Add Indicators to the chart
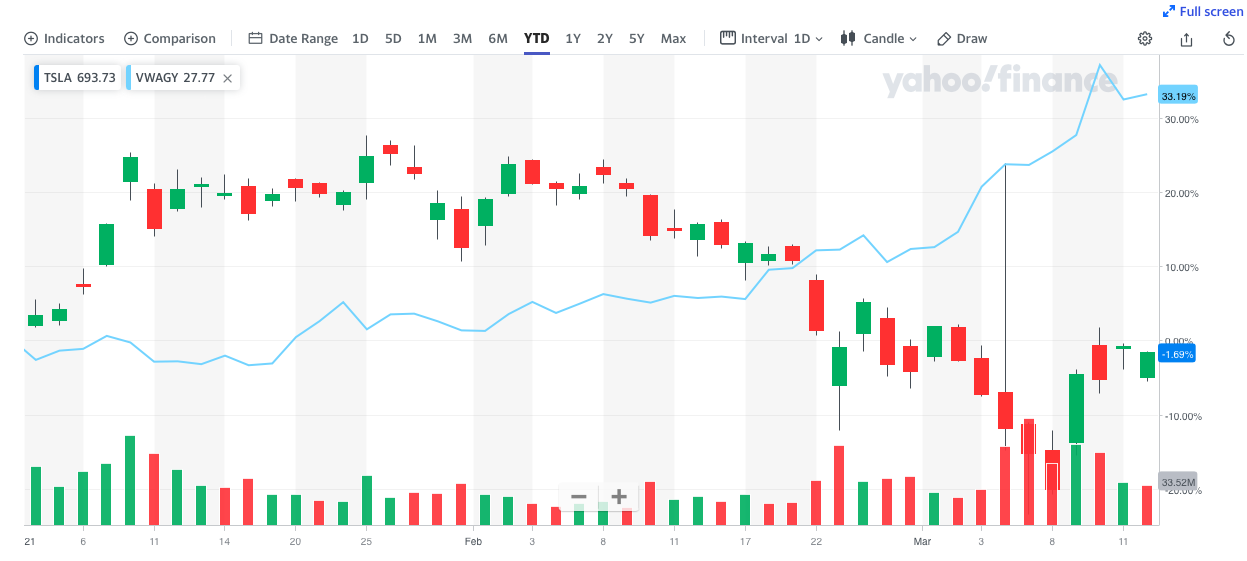This screenshot has width=1247, height=561. point(64,39)
